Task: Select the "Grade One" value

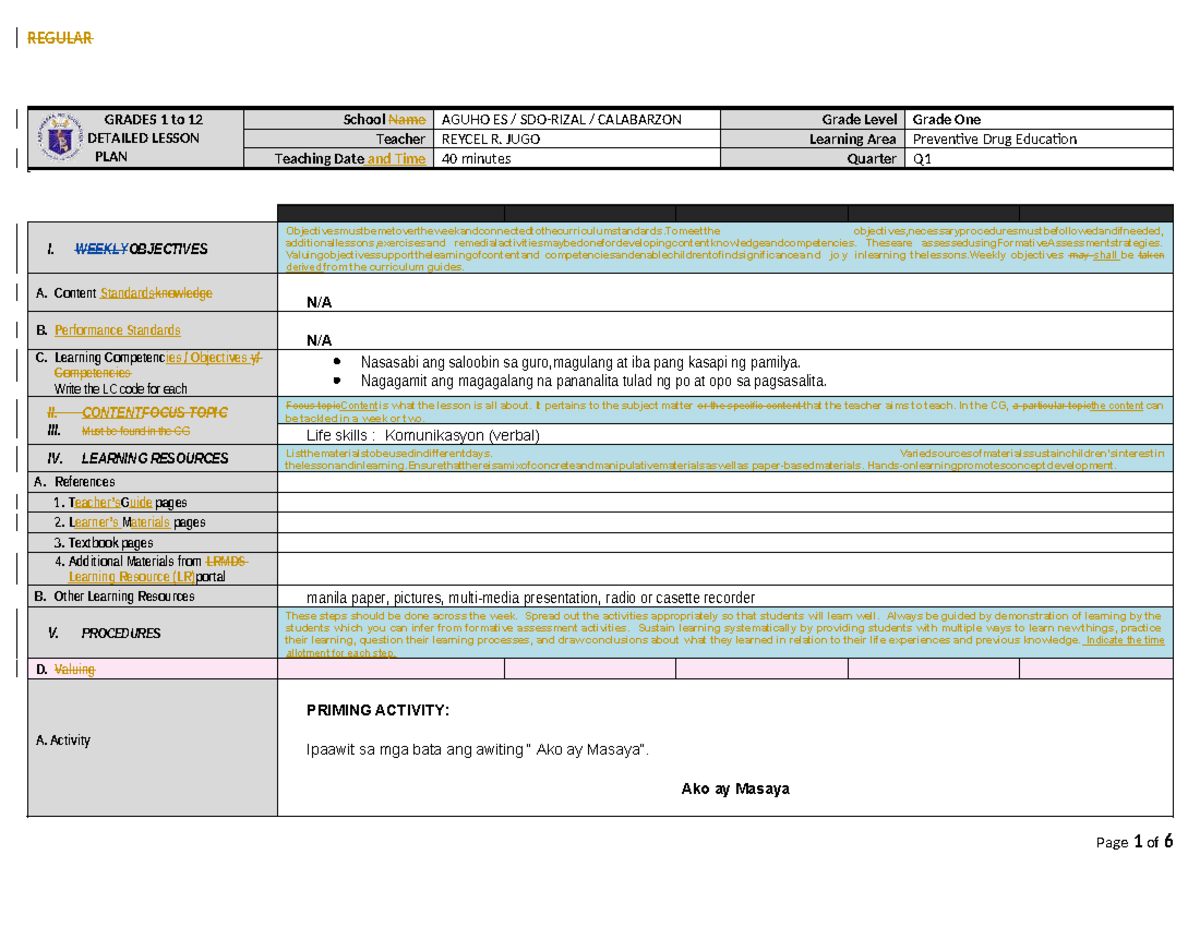Action: pos(945,119)
